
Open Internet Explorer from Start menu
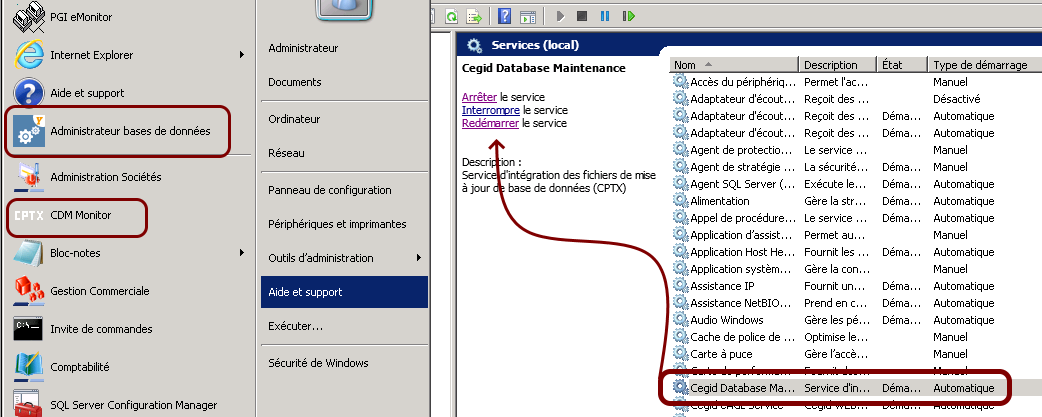click(91, 55)
